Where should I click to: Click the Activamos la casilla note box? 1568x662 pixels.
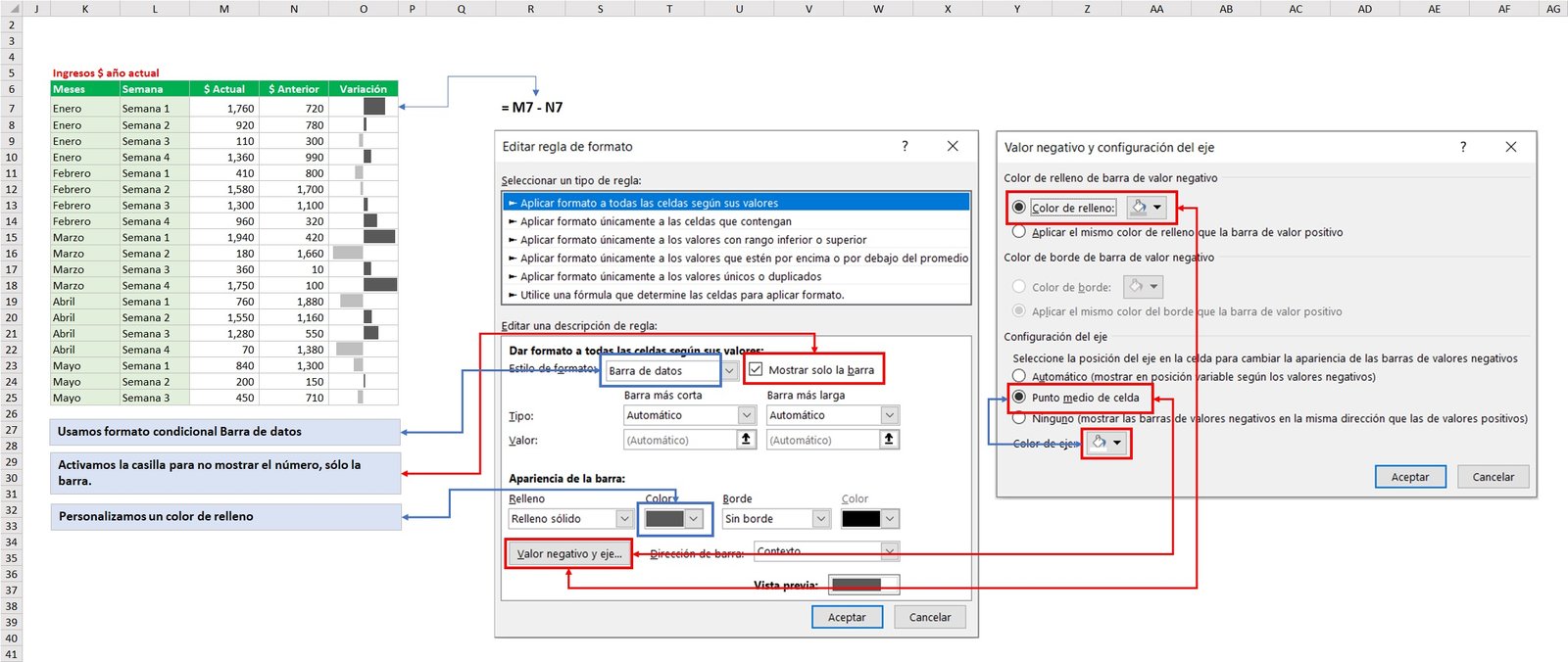225,473
